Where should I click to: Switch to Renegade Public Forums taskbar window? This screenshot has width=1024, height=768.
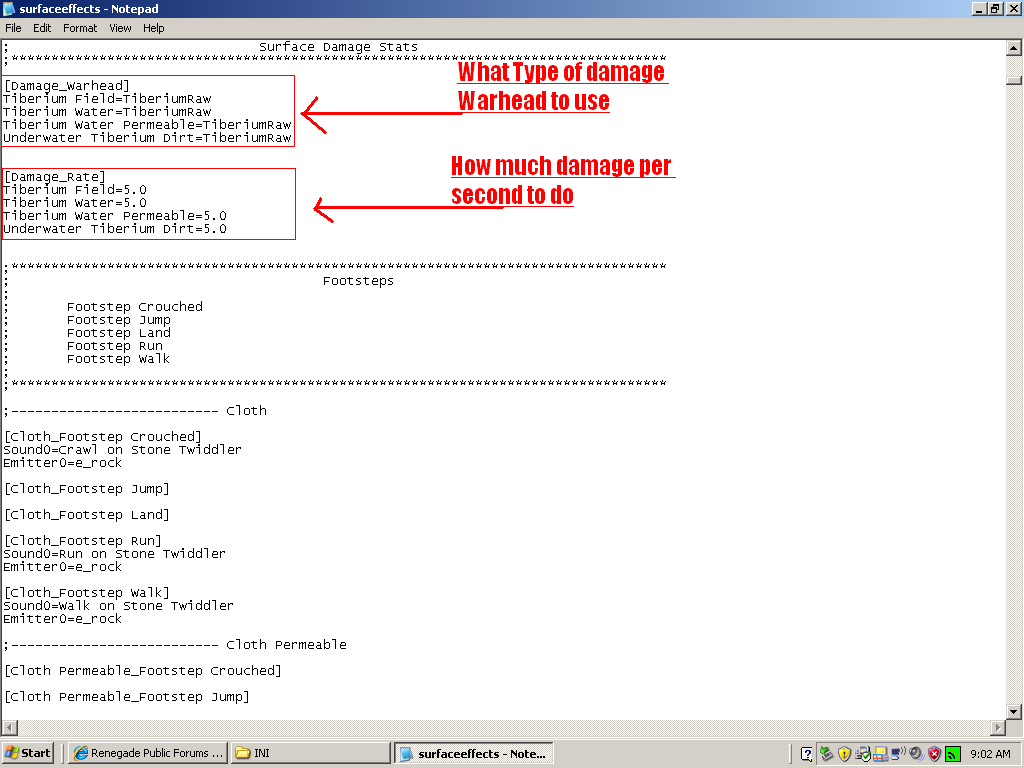147,753
